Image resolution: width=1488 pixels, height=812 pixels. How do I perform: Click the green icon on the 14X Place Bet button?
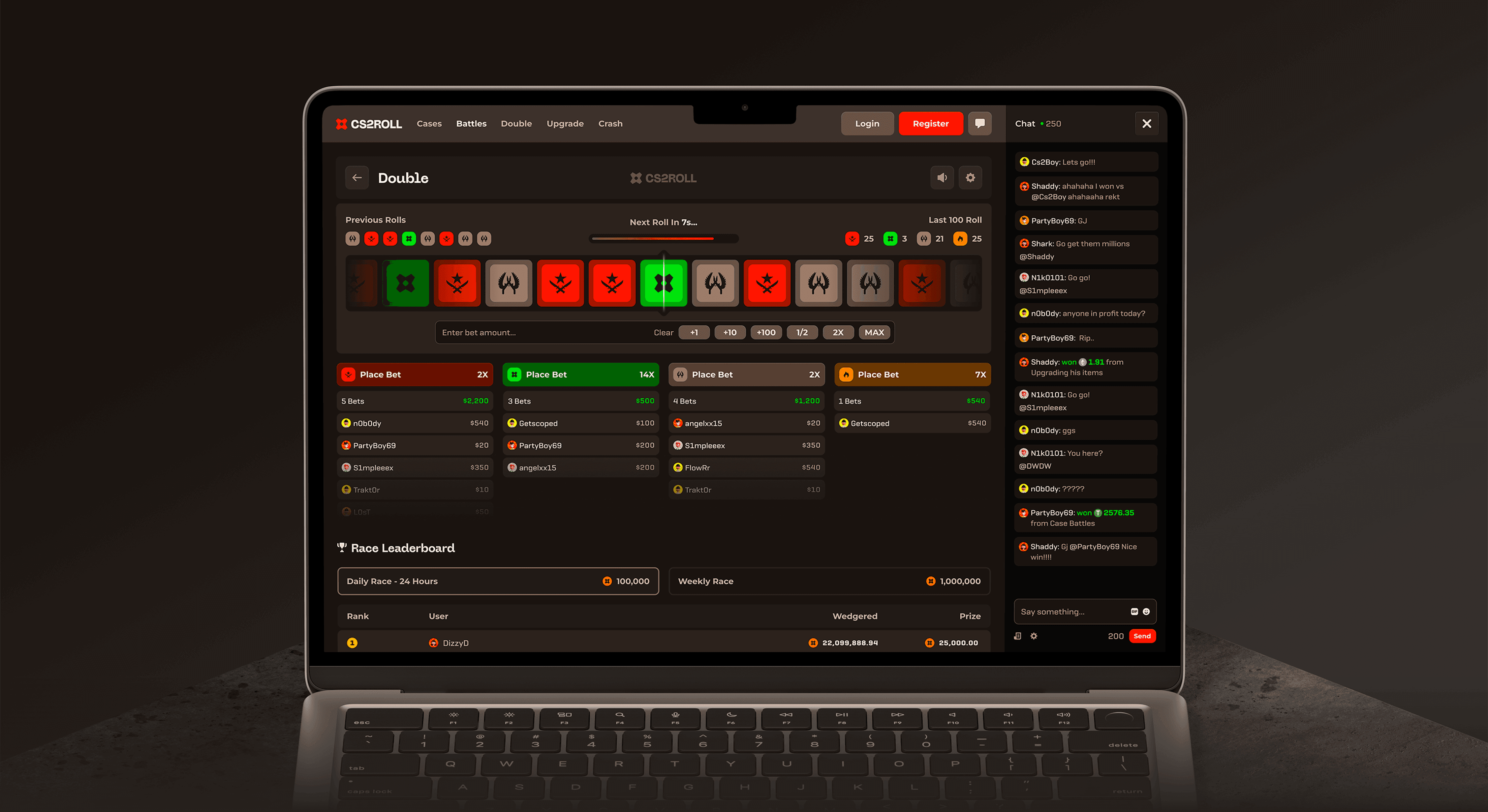coord(514,374)
